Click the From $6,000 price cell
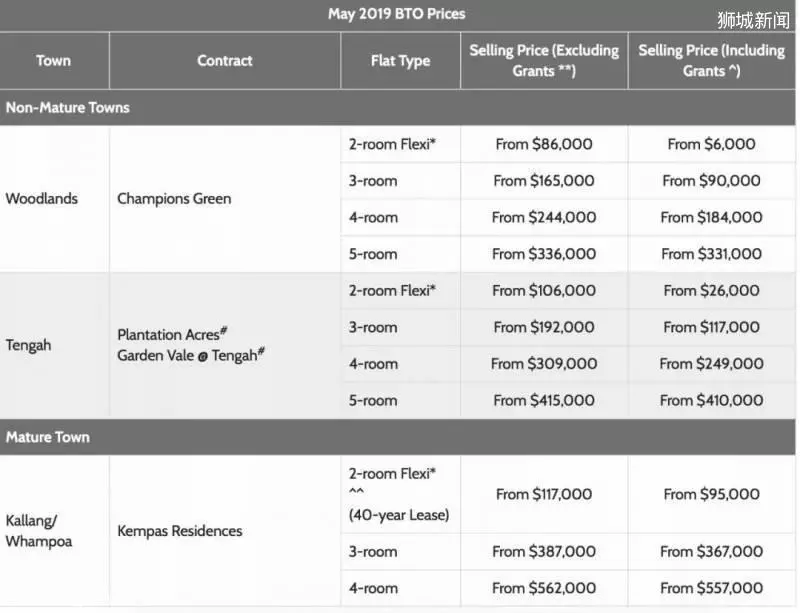Viewport: 800px width, 613px height. click(x=712, y=144)
